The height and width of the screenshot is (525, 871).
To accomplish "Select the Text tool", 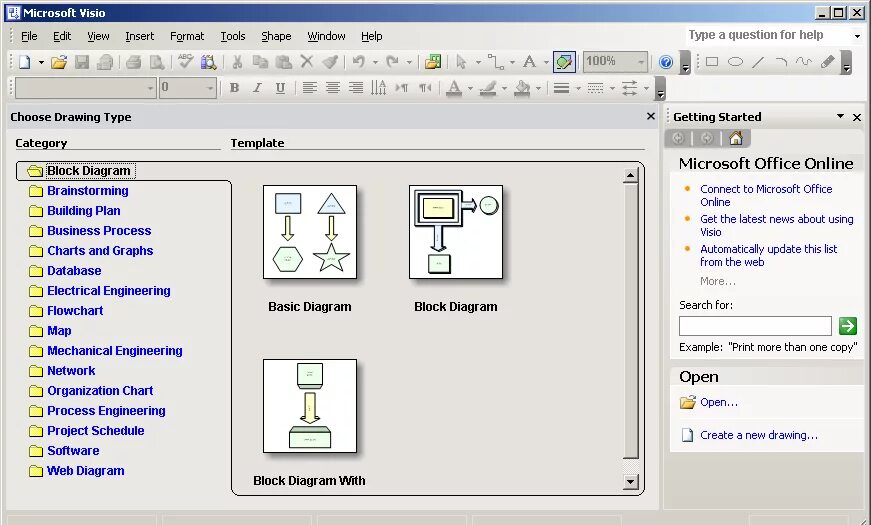I will (530, 62).
